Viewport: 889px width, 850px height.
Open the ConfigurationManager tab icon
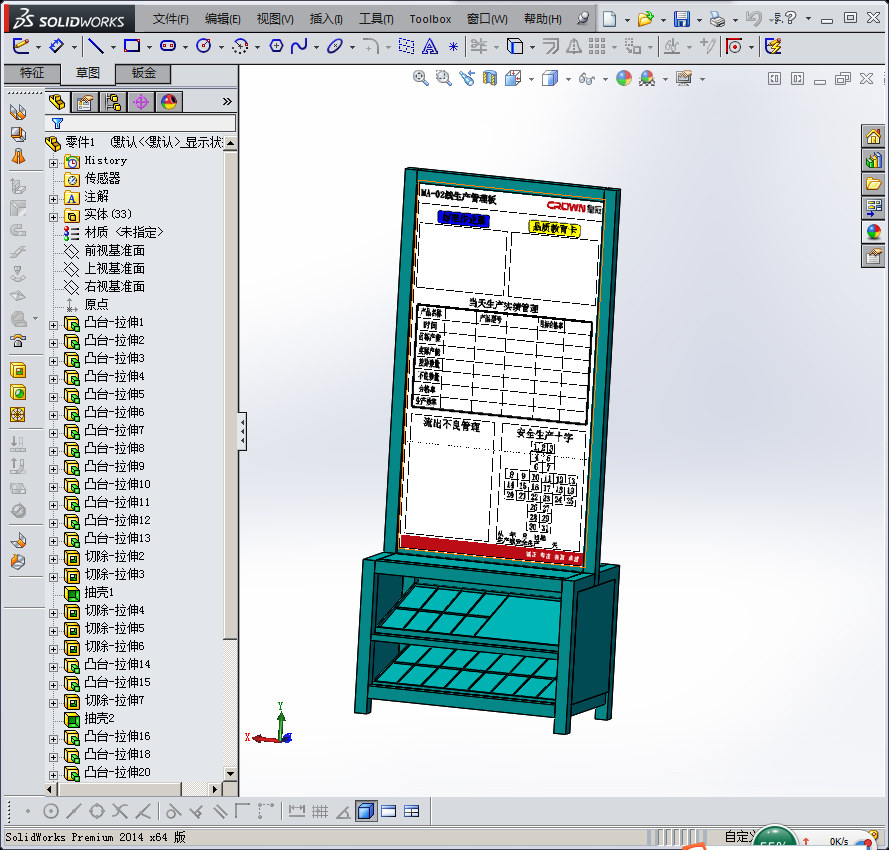click(x=113, y=102)
